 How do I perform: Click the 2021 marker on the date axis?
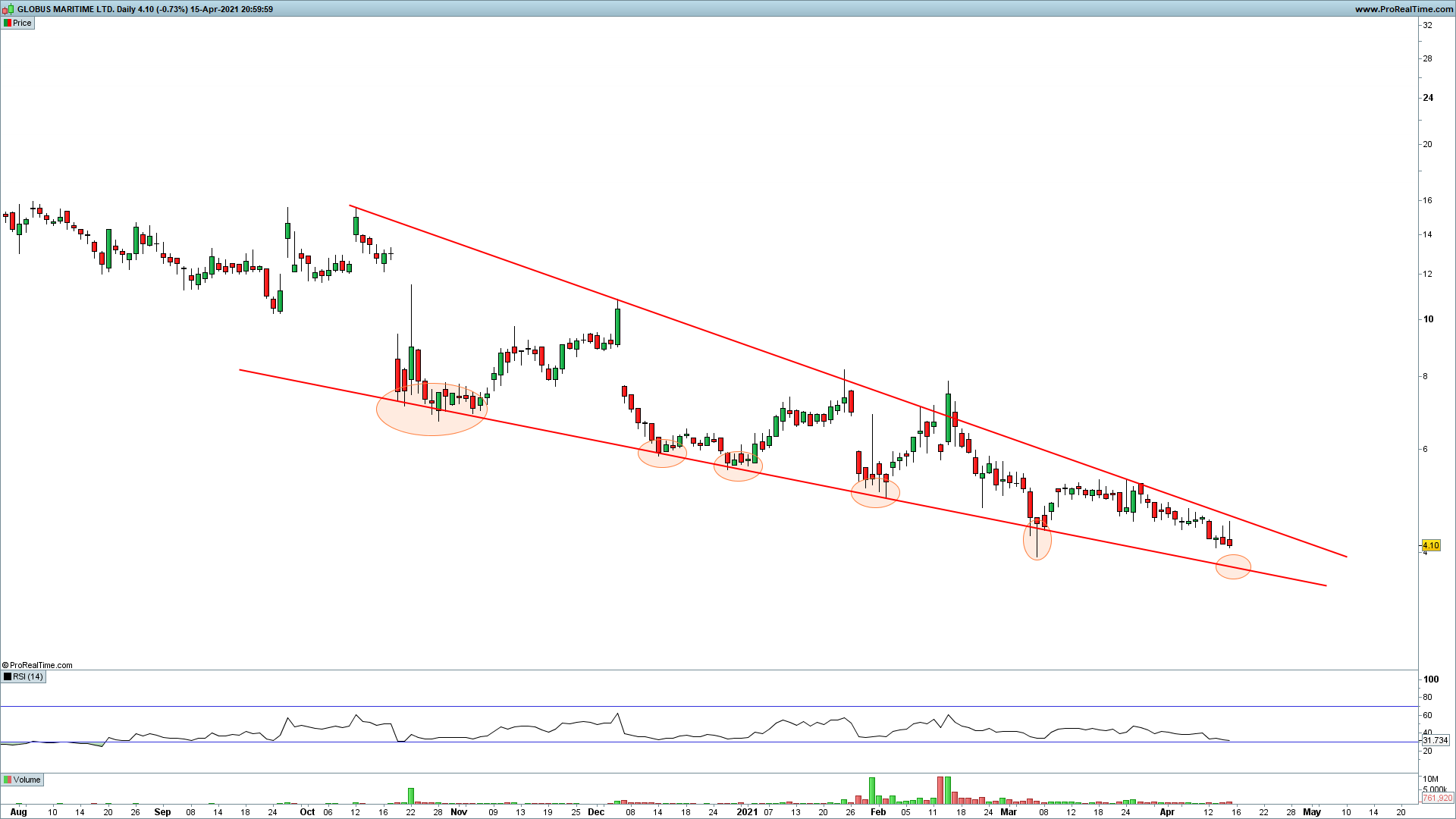click(x=747, y=811)
